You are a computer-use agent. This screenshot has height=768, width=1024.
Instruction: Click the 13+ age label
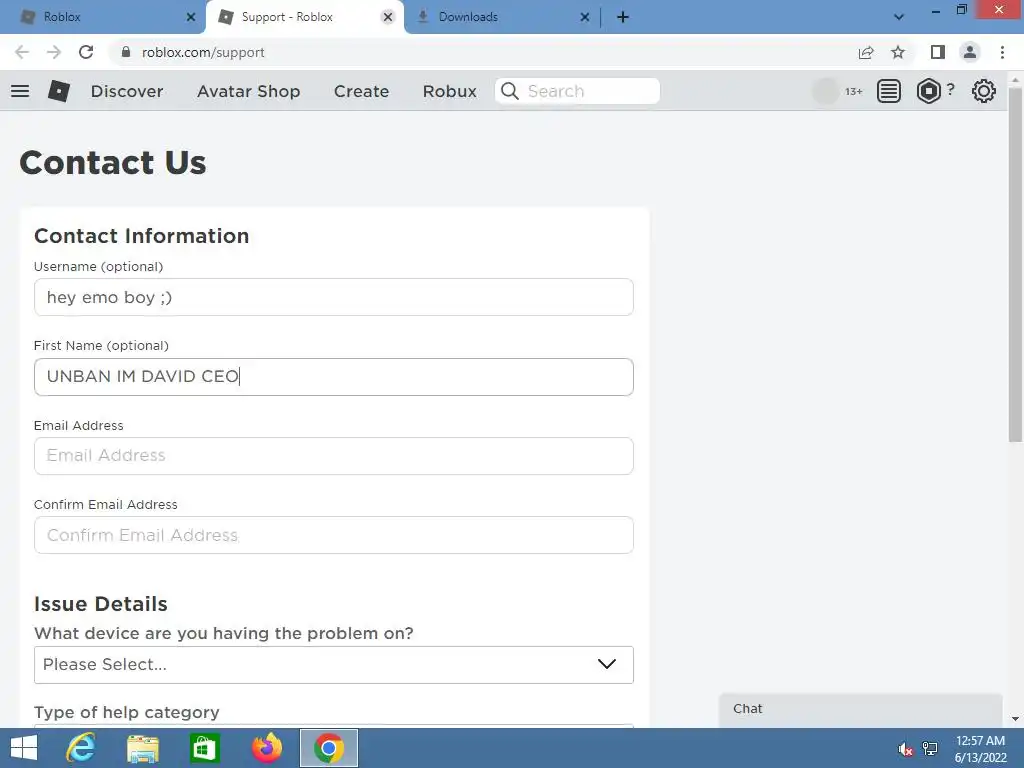(854, 91)
